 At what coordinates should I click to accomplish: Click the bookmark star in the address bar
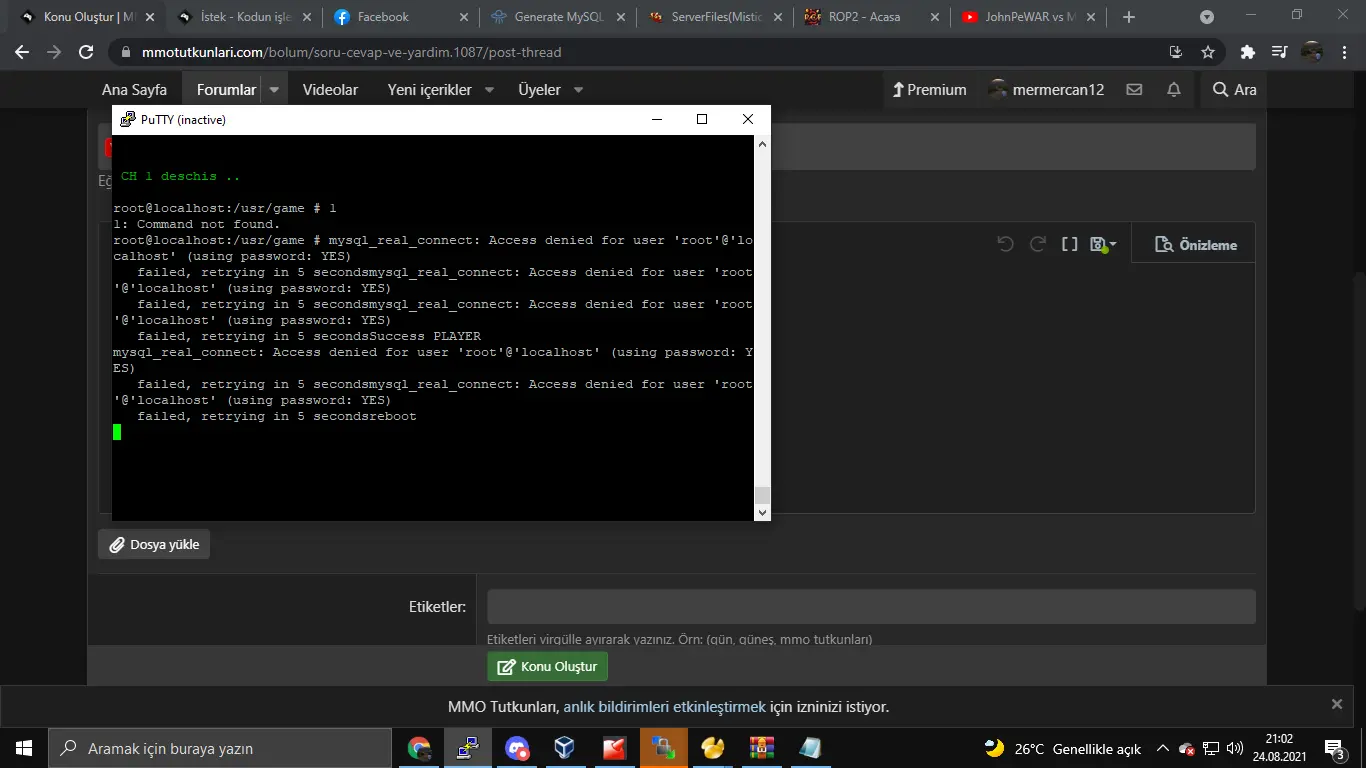(x=1207, y=51)
